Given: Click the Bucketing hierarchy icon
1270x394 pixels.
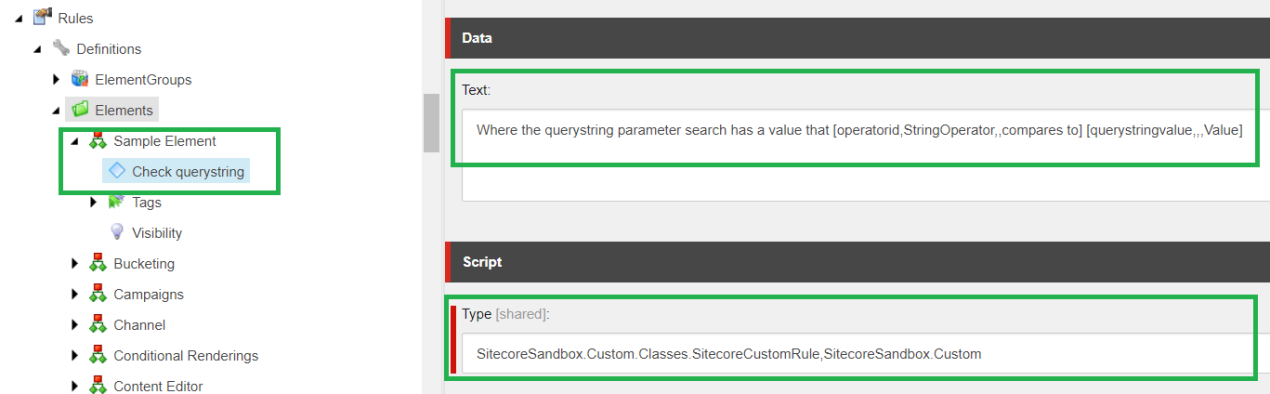Looking at the screenshot, I should pos(98,263).
